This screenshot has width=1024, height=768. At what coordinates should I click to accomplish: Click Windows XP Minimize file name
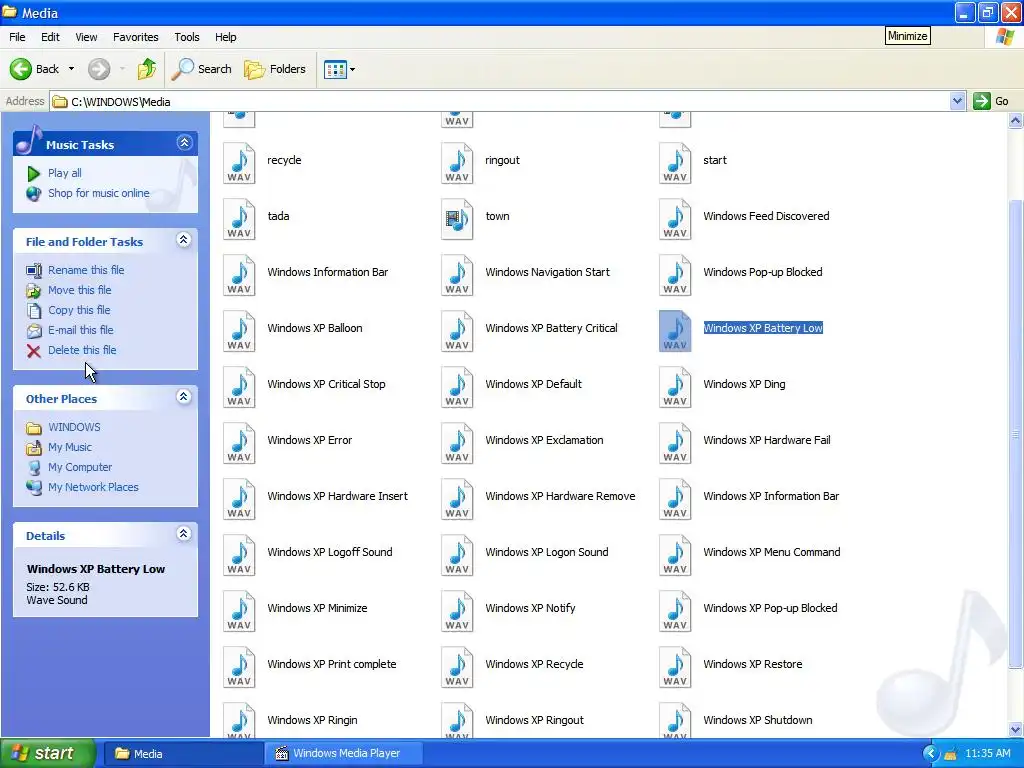pyautogui.click(x=317, y=608)
